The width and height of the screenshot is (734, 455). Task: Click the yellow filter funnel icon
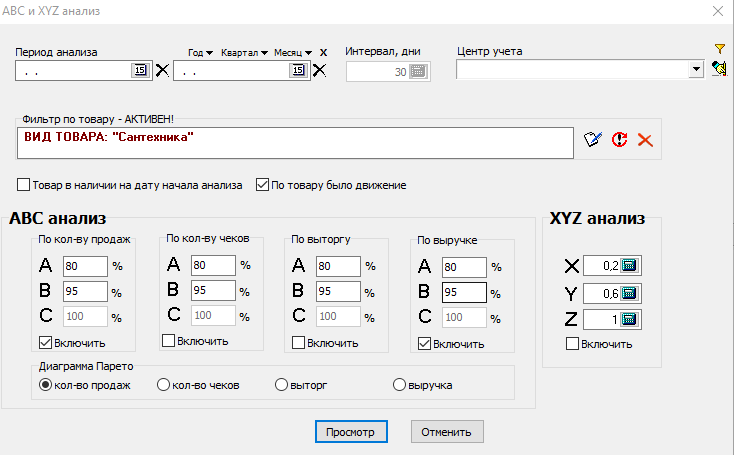click(719, 49)
